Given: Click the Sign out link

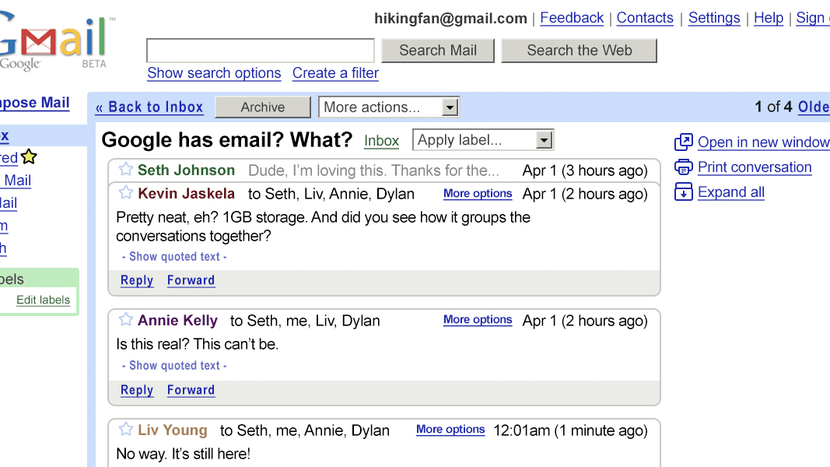Looking at the screenshot, I should (x=813, y=18).
